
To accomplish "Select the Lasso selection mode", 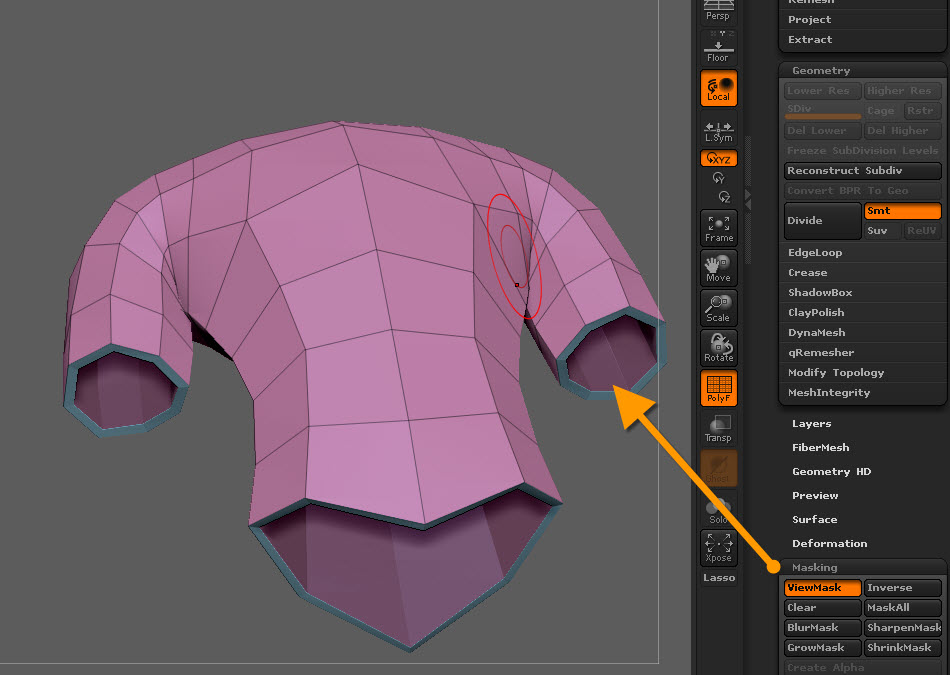I will point(719,578).
